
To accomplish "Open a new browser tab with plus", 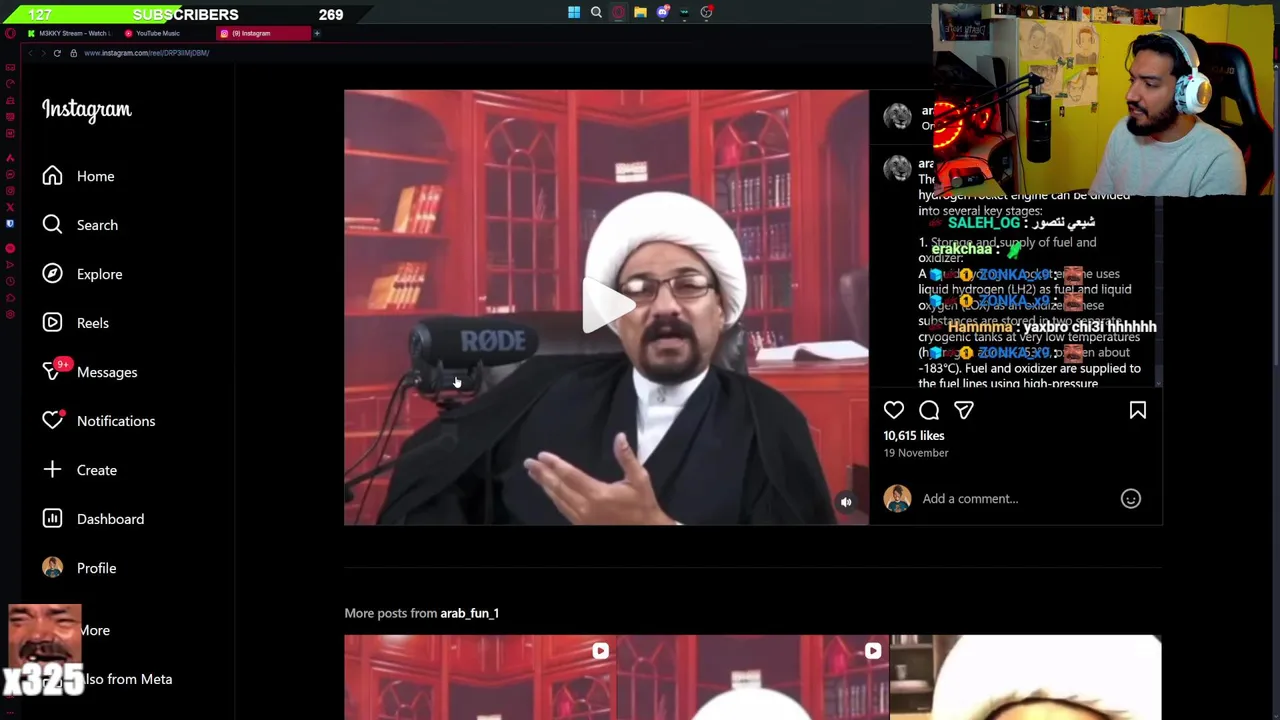I will (x=317, y=33).
